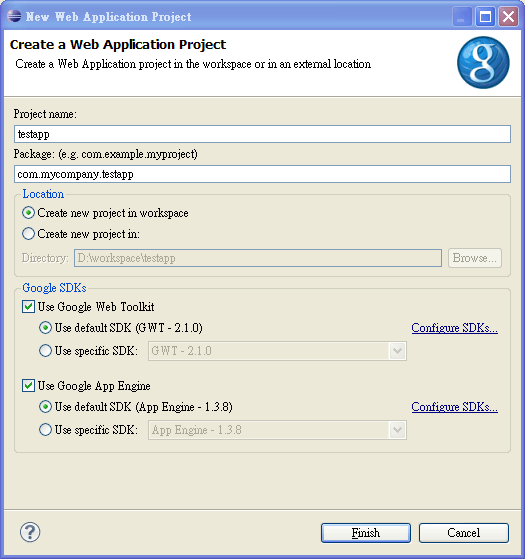The width and height of the screenshot is (525, 559).
Task: Minimize the dialog window
Action: pos(462,16)
